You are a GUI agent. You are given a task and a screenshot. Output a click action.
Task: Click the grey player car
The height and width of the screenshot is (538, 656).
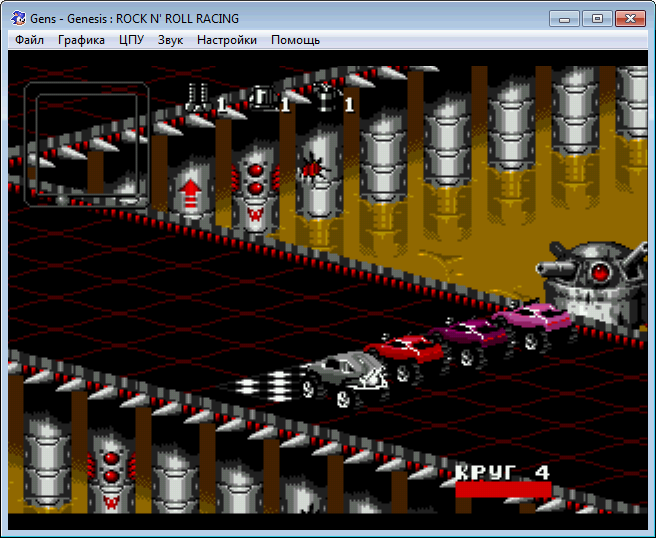tap(345, 379)
